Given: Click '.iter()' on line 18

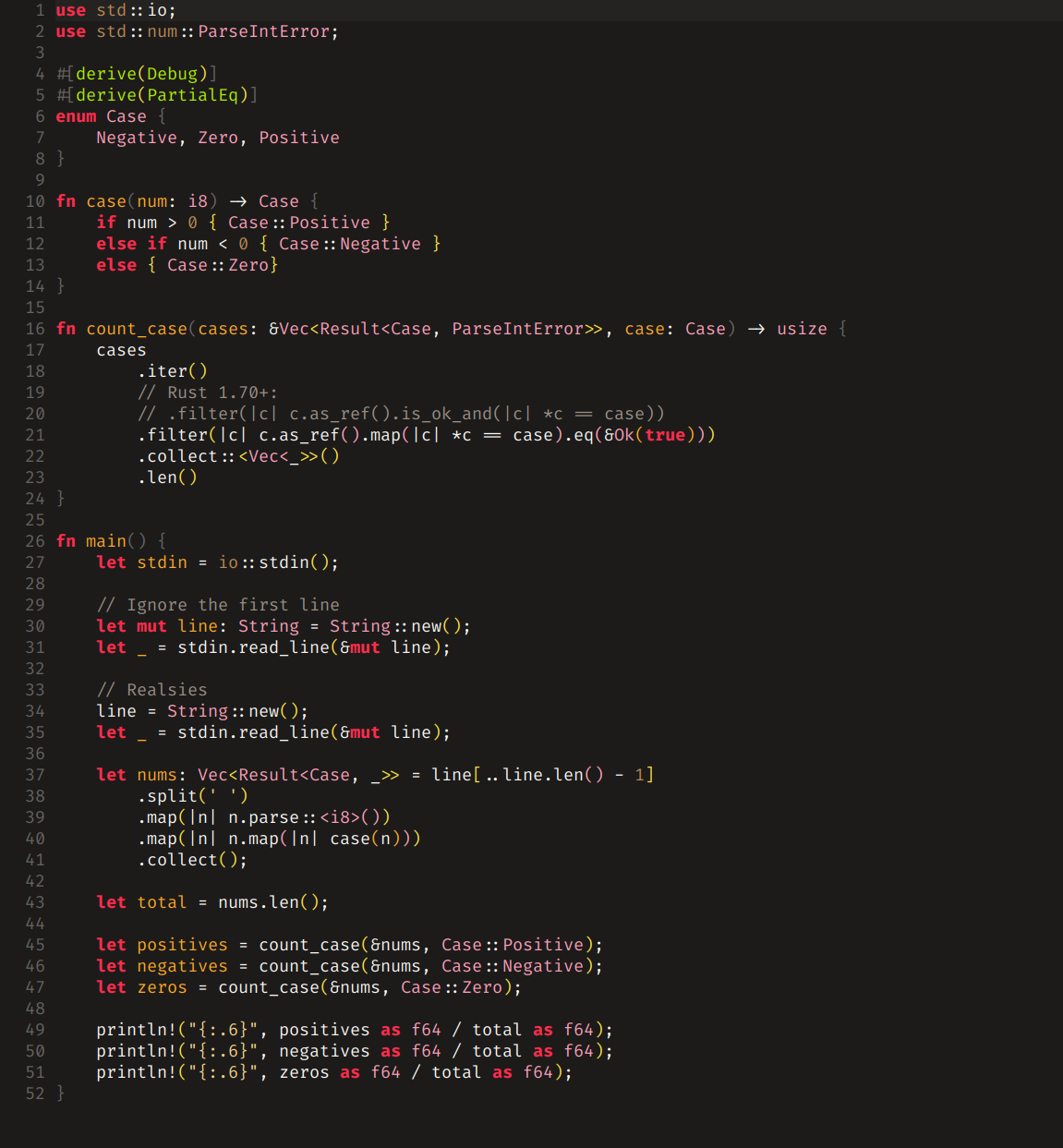Looking at the screenshot, I should 173,371.
